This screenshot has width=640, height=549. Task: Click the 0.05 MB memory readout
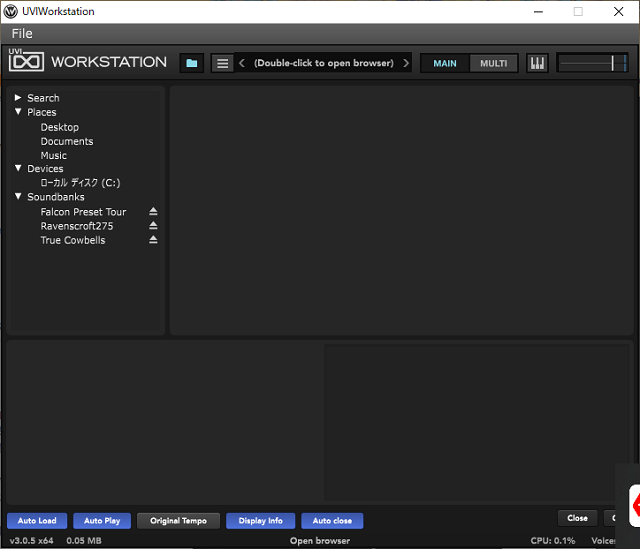tap(84, 541)
